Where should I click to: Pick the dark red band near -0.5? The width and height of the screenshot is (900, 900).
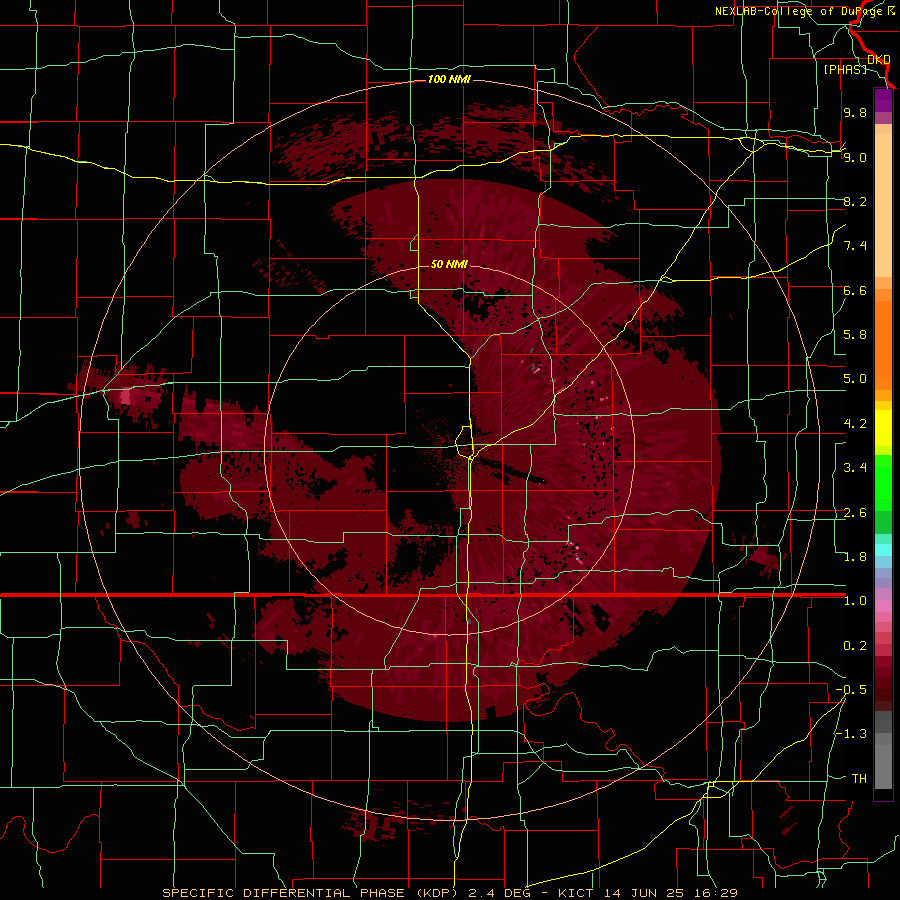pyautogui.click(x=883, y=689)
